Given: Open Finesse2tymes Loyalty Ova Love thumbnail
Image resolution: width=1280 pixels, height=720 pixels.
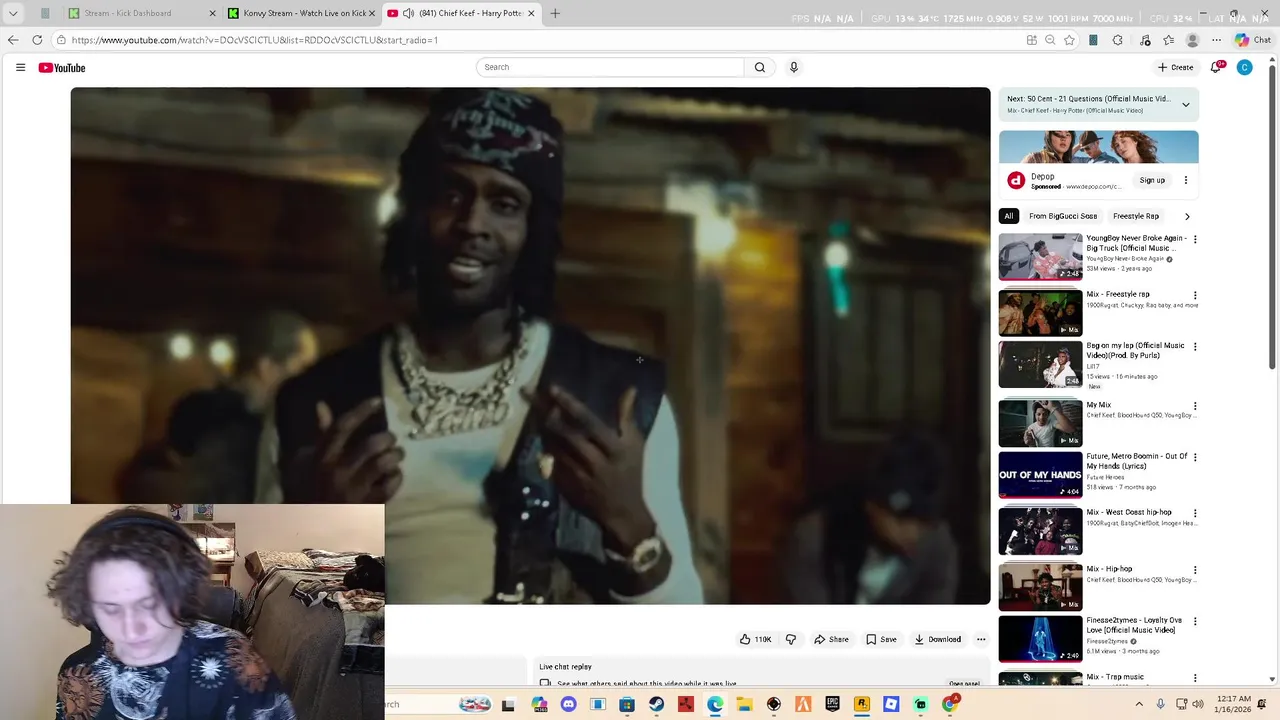Looking at the screenshot, I should (1040, 639).
